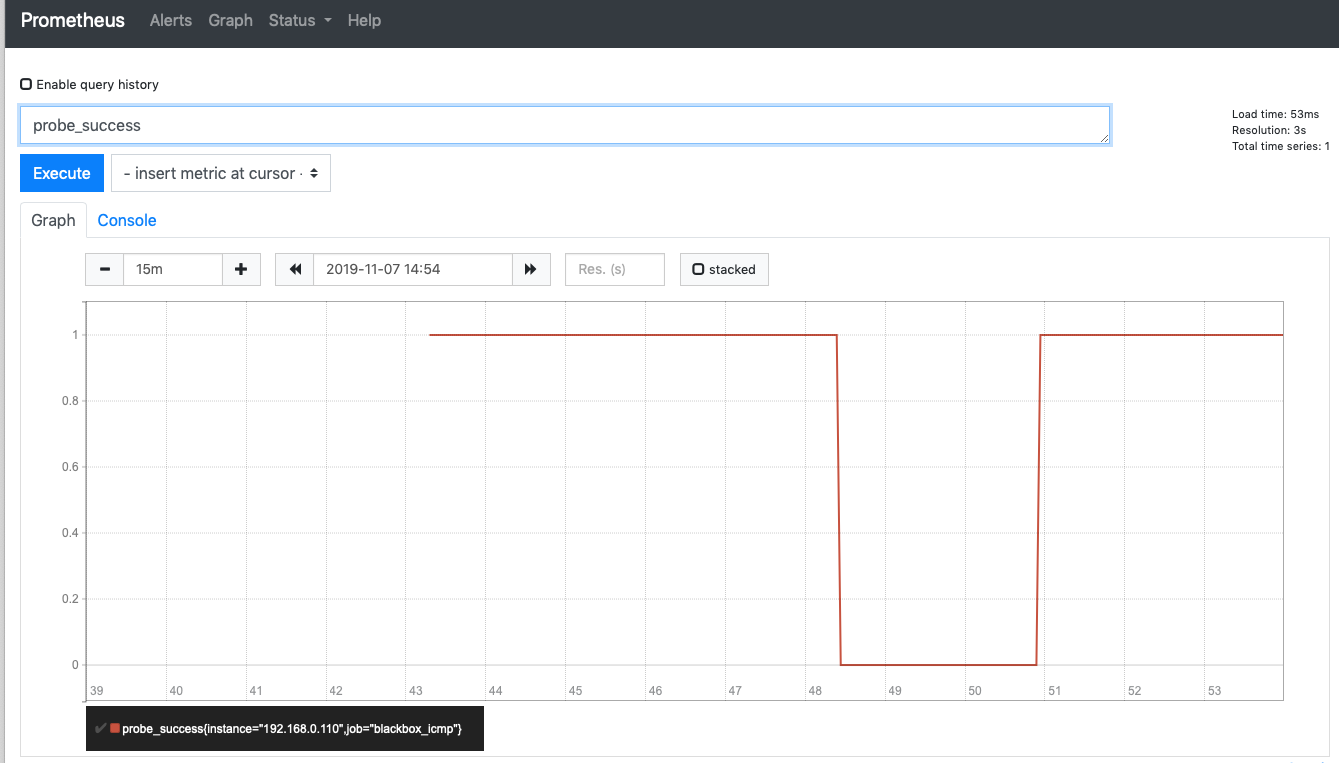This screenshot has width=1339, height=763.
Task: Click the red color swatch in legend
Action: pyautogui.click(x=115, y=729)
